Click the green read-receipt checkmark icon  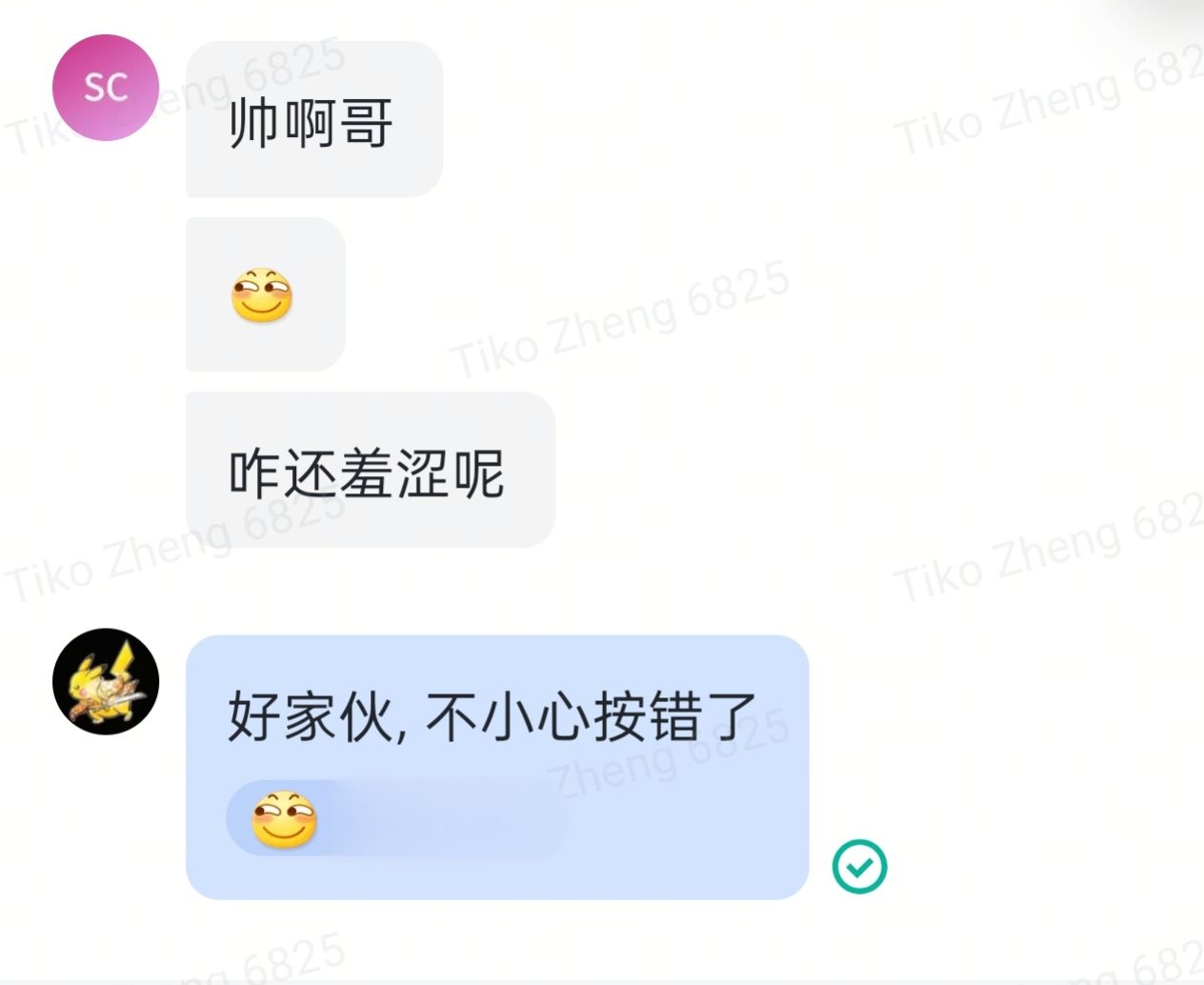[859, 866]
